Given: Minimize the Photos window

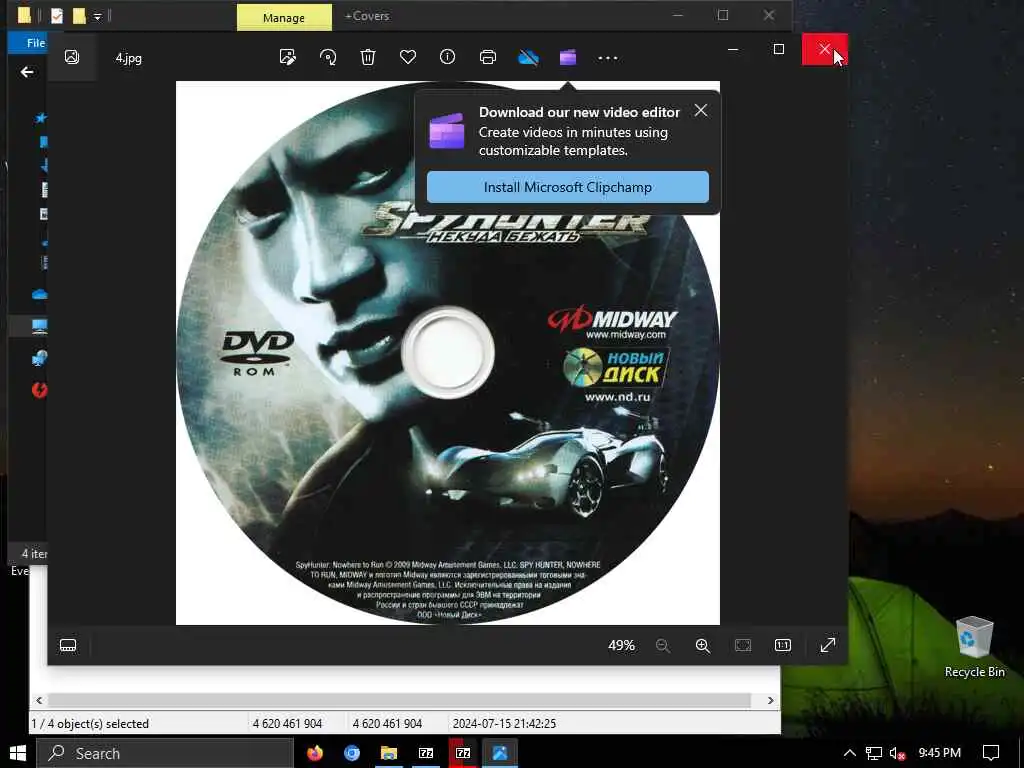Looking at the screenshot, I should coord(733,49).
